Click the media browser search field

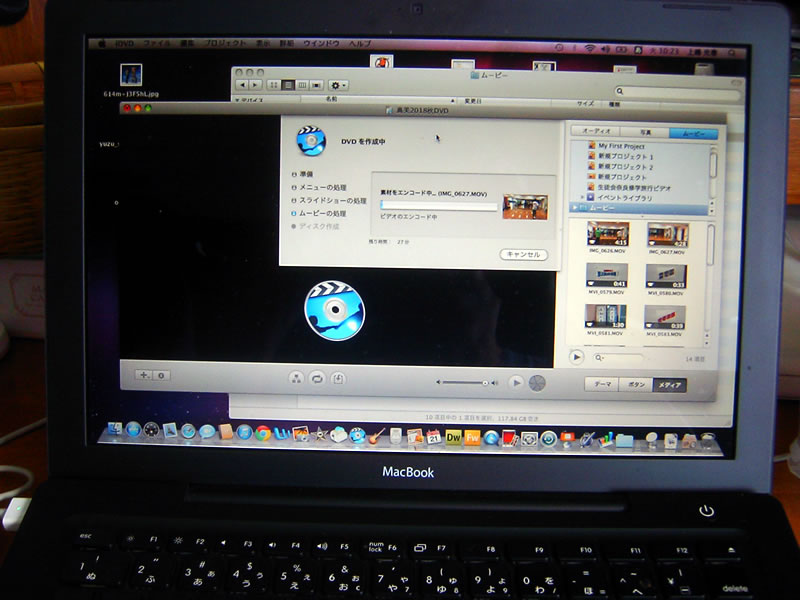coord(618,358)
